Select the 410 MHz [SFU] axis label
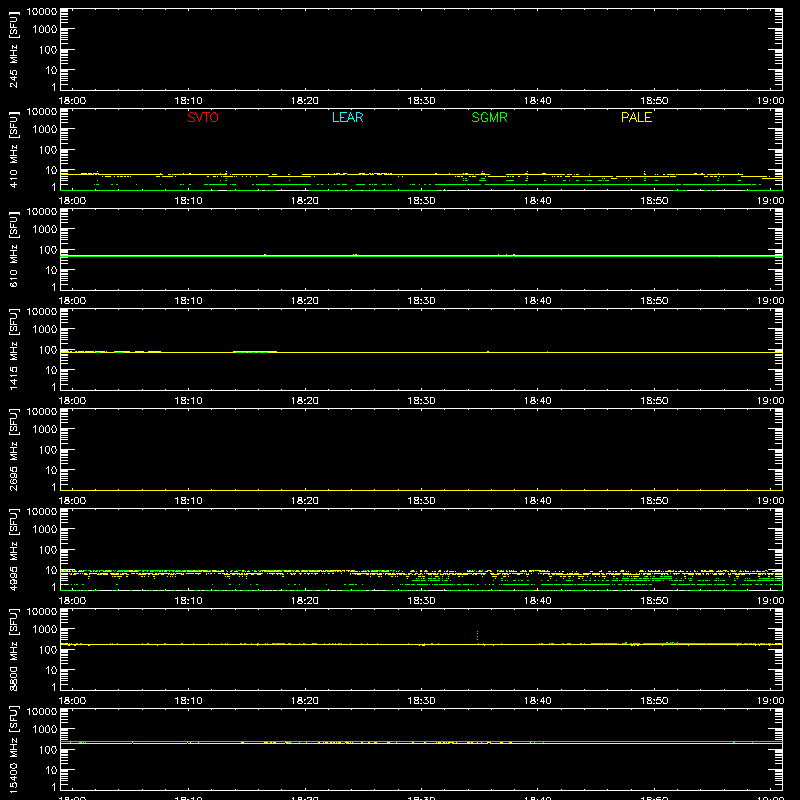Screen dimensions: 800x800 13,149
